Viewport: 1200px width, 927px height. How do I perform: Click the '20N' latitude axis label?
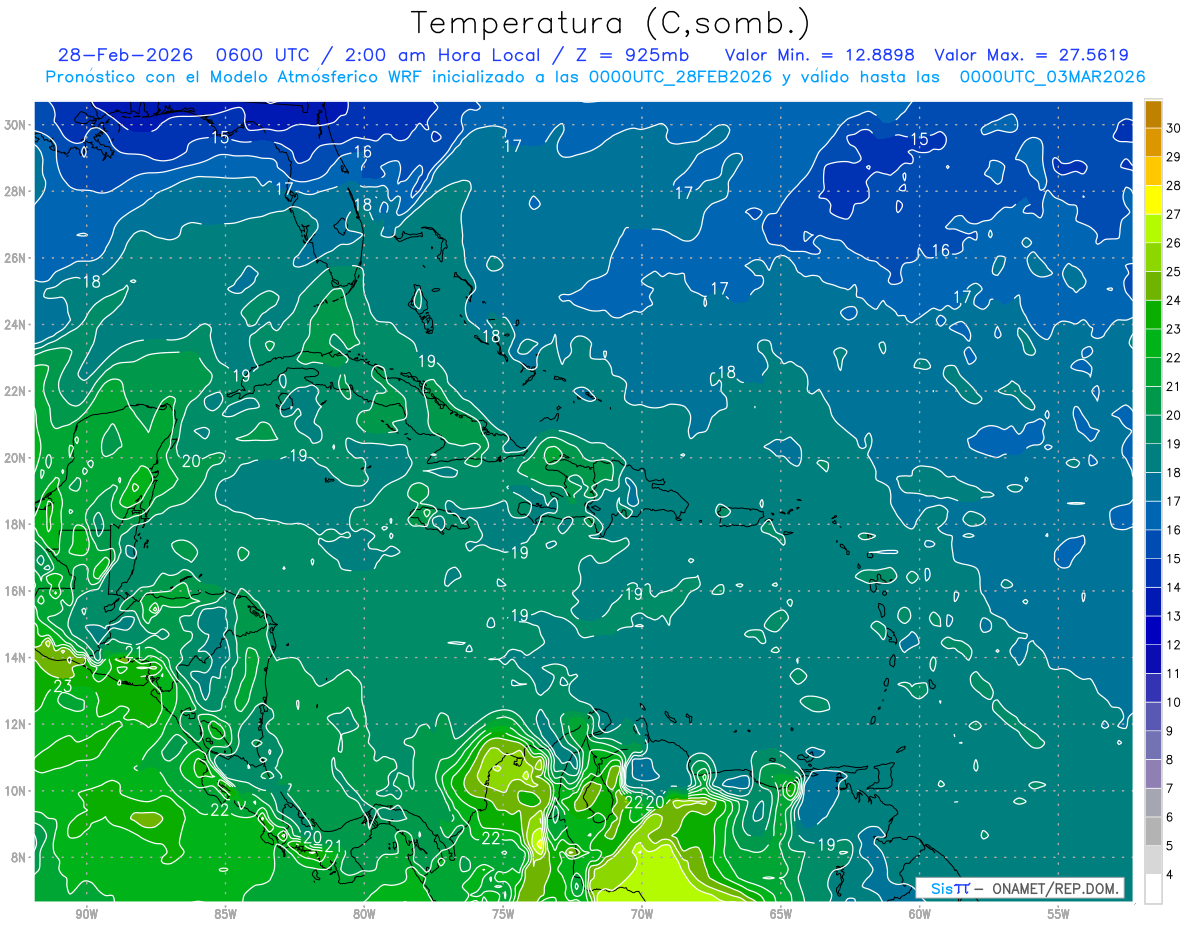17,458
